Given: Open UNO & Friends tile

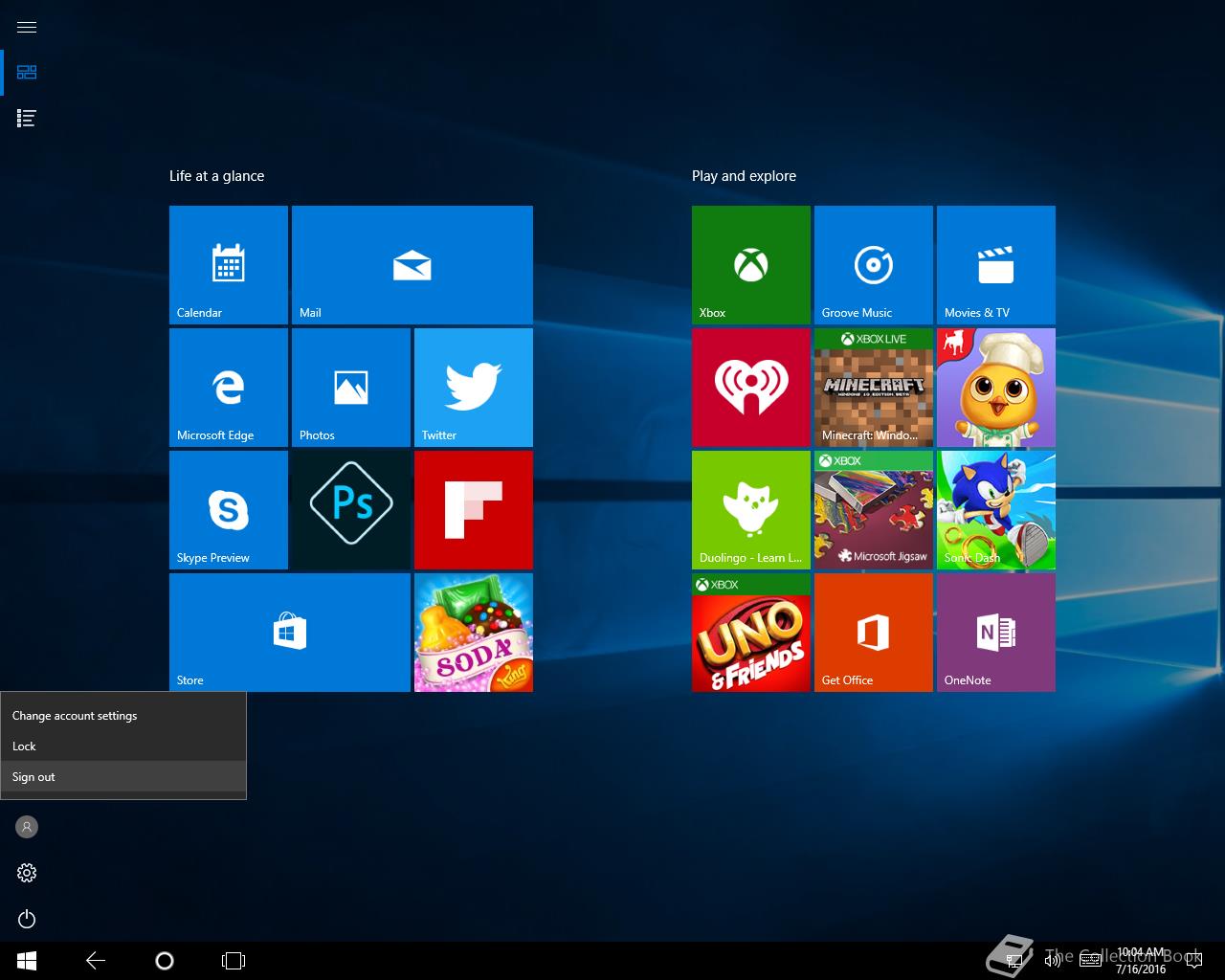Looking at the screenshot, I should click(751, 633).
